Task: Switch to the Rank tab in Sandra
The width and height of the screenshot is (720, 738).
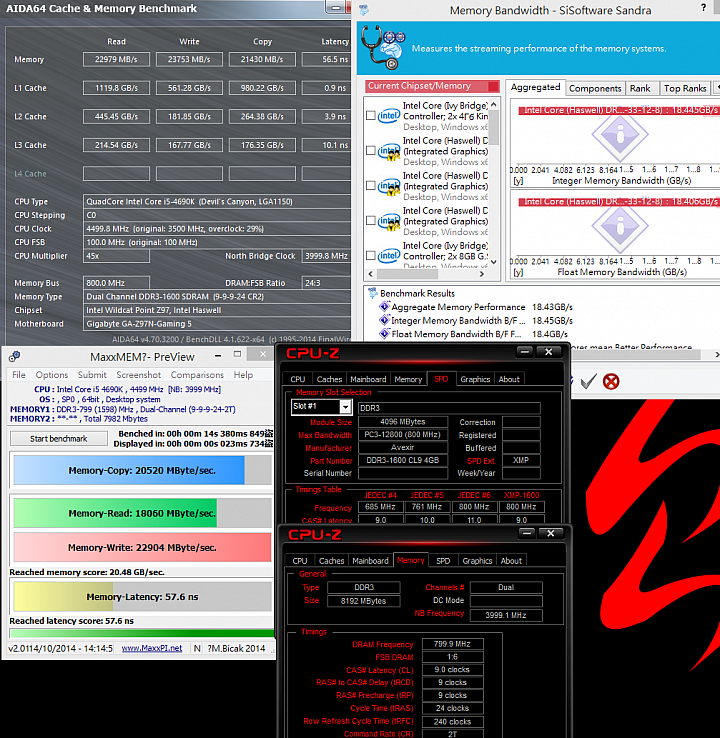Action: (640, 88)
